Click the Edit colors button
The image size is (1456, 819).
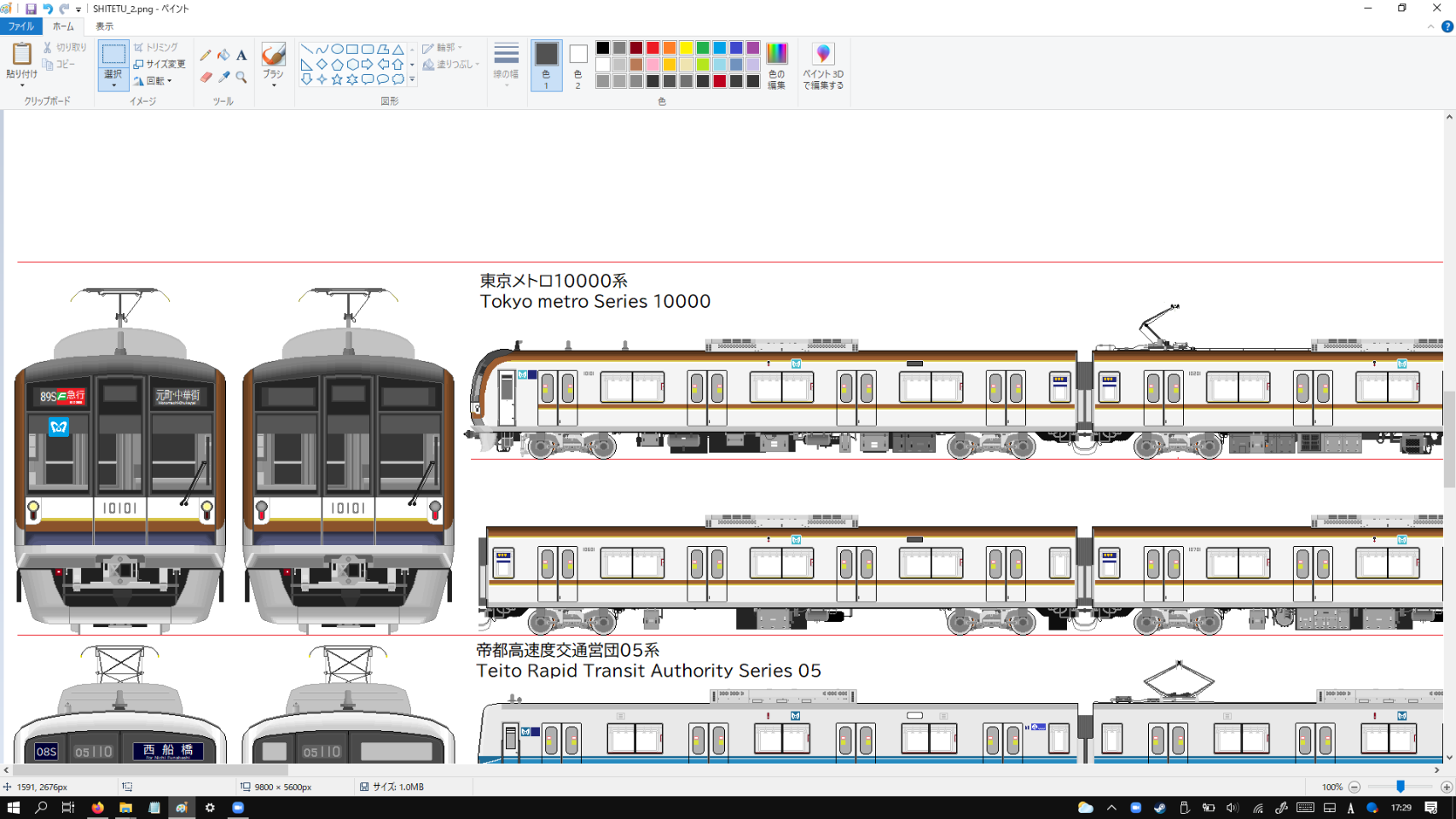(776, 67)
